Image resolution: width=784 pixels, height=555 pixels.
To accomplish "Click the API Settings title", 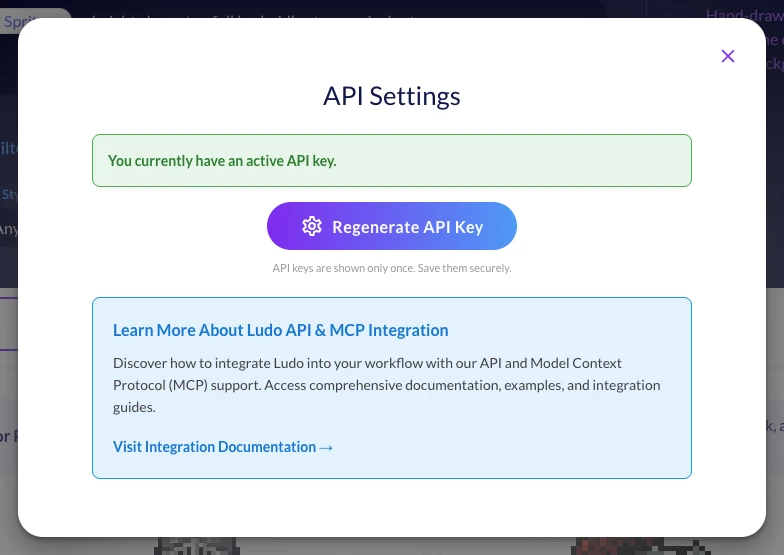I will click(392, 96).
